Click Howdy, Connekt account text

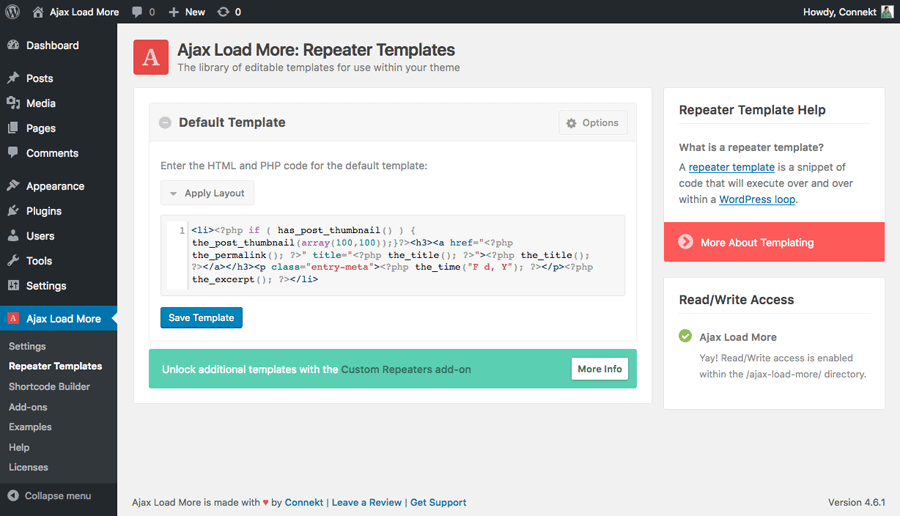click(839, 12)
